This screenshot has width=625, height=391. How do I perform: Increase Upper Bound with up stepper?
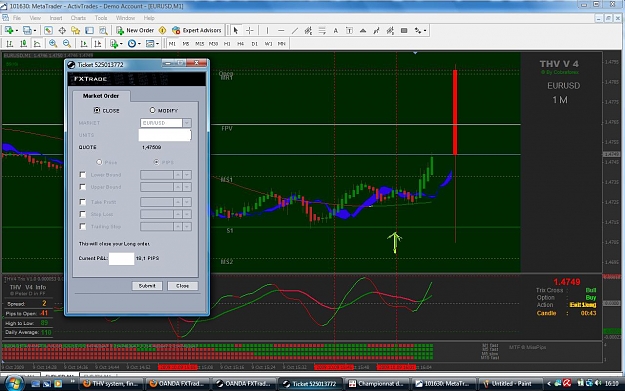point(178,187)
